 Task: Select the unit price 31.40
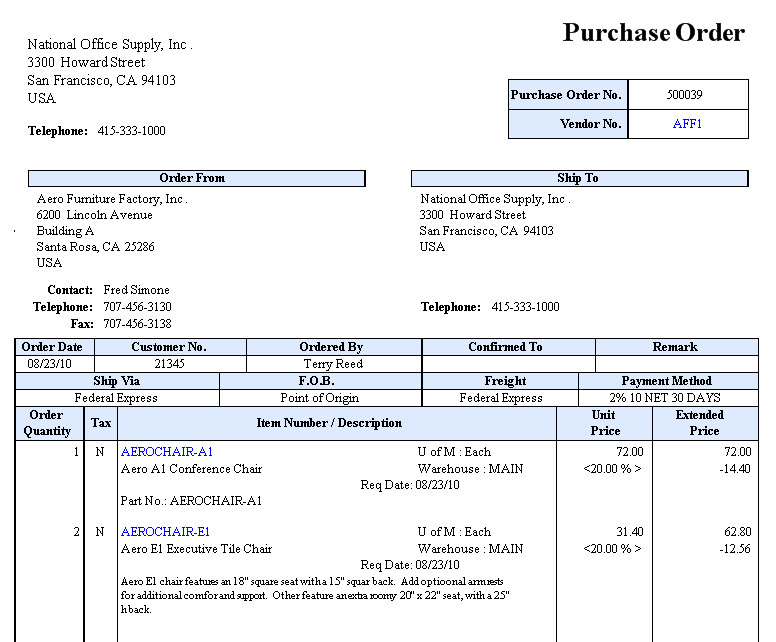pos(634,532)
